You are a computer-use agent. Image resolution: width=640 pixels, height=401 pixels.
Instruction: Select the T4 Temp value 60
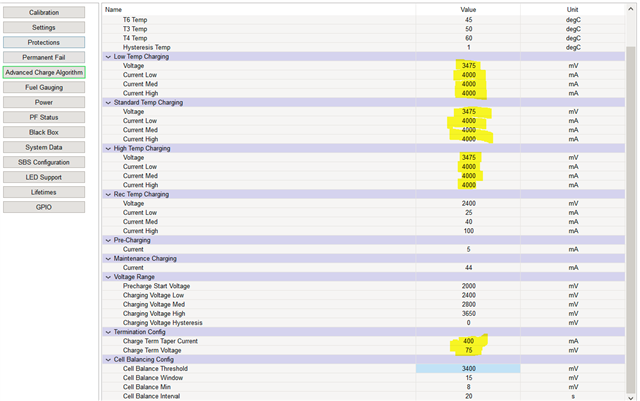[468, 38]
